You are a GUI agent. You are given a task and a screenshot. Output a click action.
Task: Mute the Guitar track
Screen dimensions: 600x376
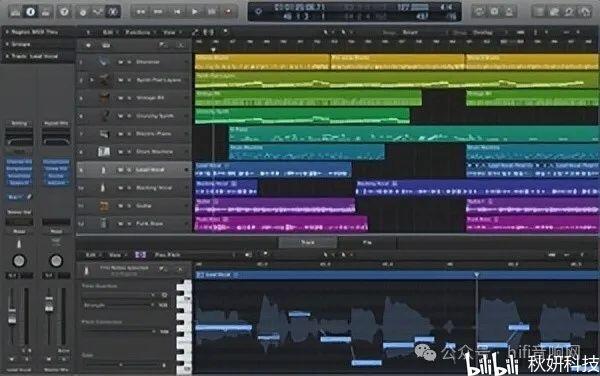click(x=121, y=206)
